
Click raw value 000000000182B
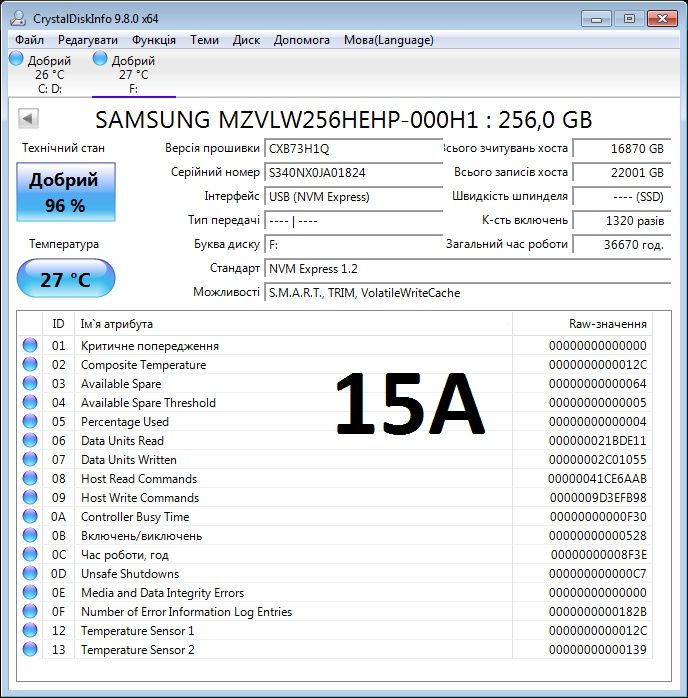[597, 612]
